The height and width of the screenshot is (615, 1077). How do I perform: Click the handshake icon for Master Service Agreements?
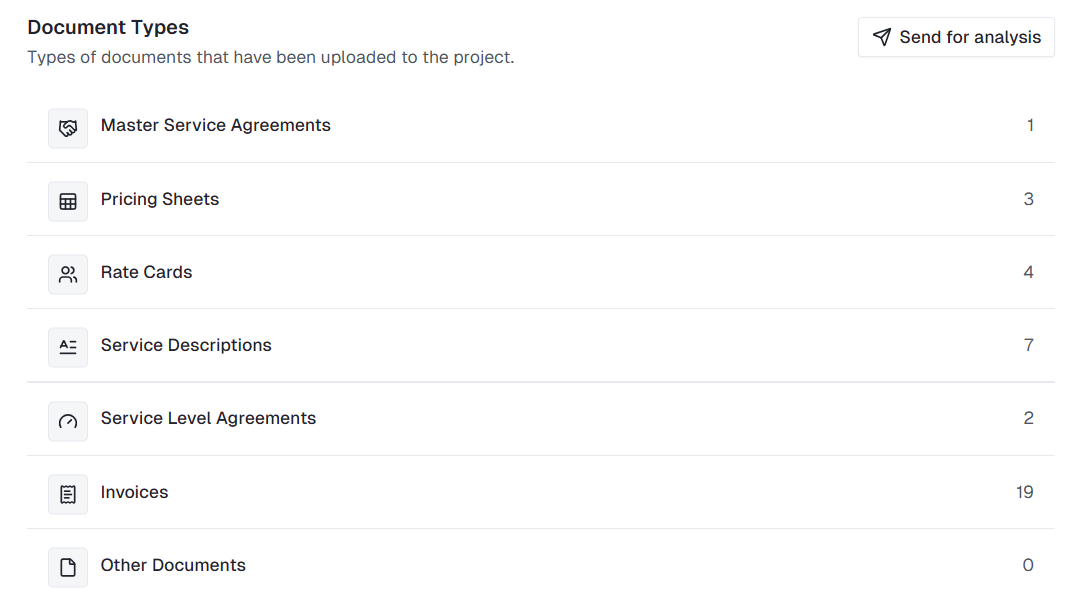[x=68, y=128]
